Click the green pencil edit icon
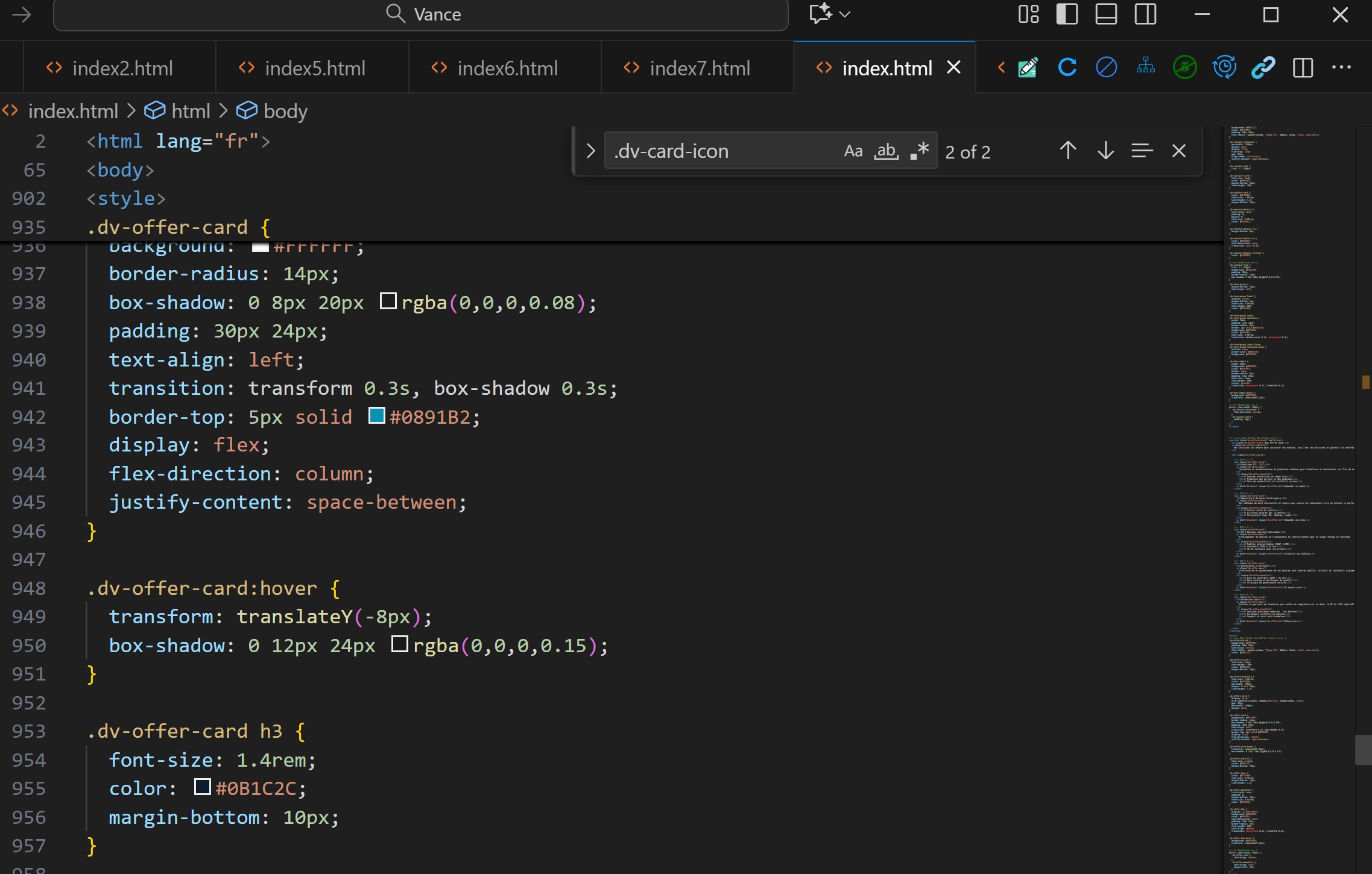The image size is (1372, 874). (x=1028, y=68)
